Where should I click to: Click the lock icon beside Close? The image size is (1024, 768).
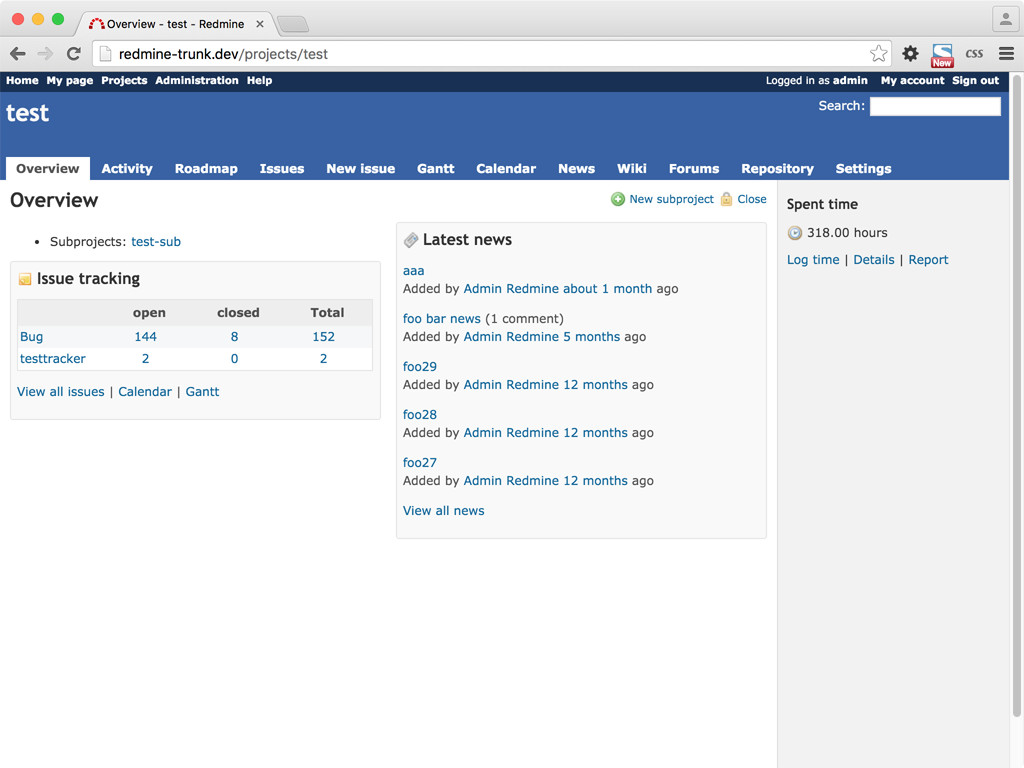[x=726, y=199]
